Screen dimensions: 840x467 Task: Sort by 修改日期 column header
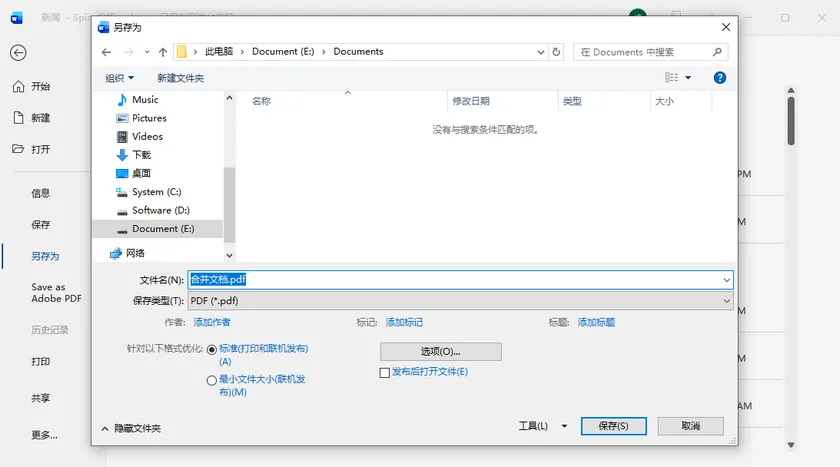click(x=471, y=101)
